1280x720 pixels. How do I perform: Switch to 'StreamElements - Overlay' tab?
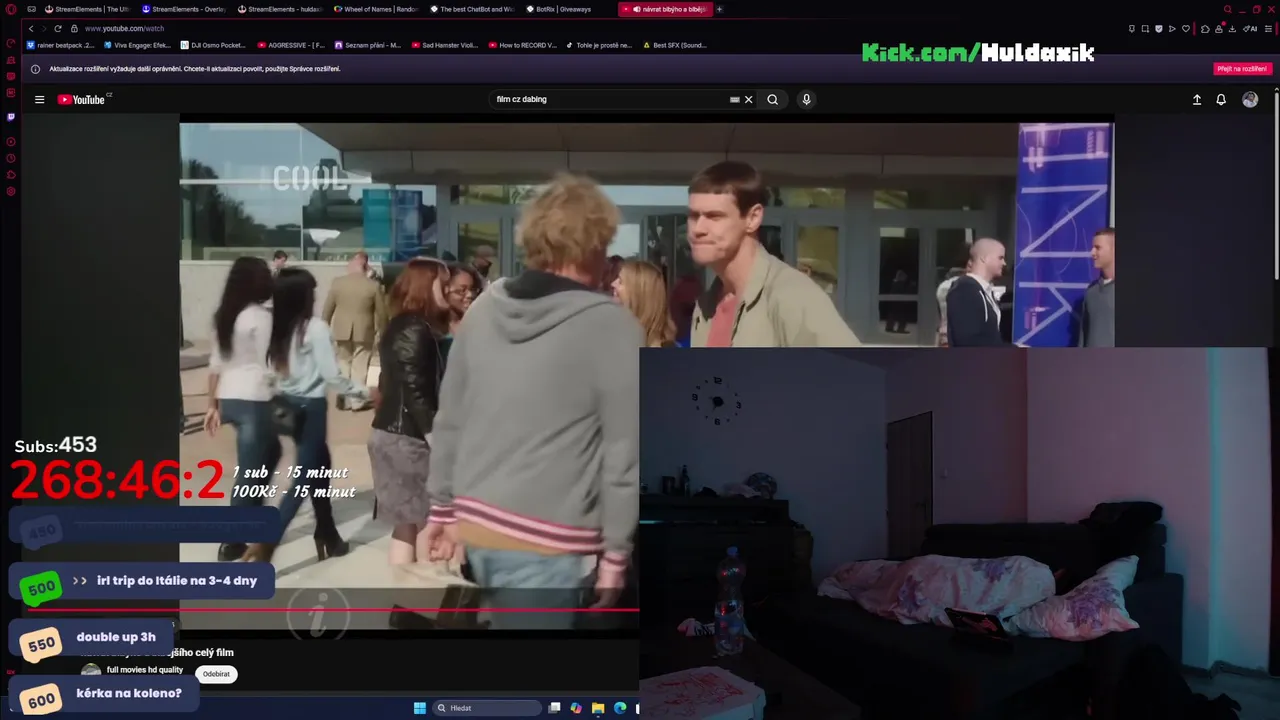point(184,9)
